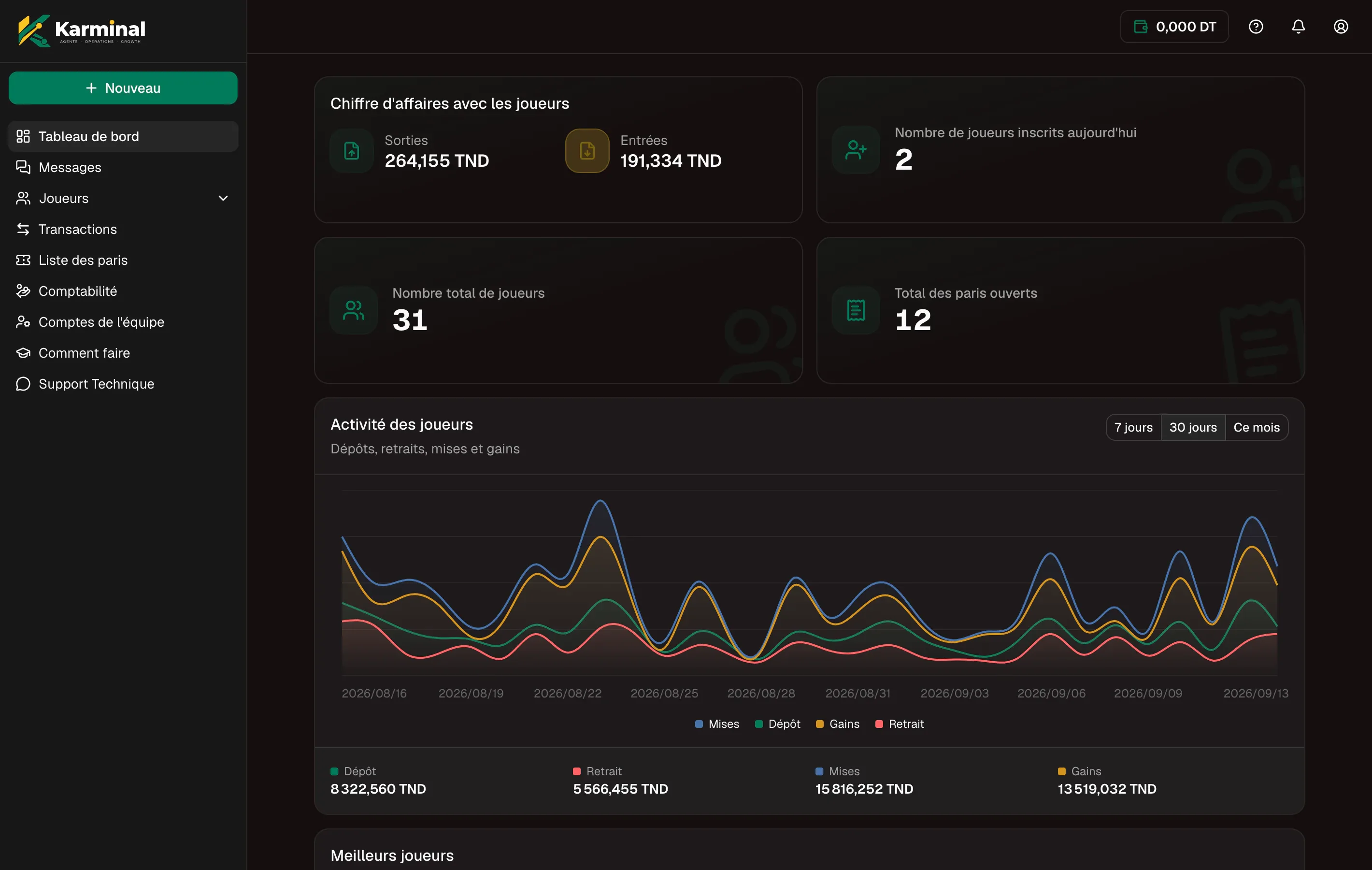Open notifications bell icon
Screen dimensions: 1372x870
1299,27
